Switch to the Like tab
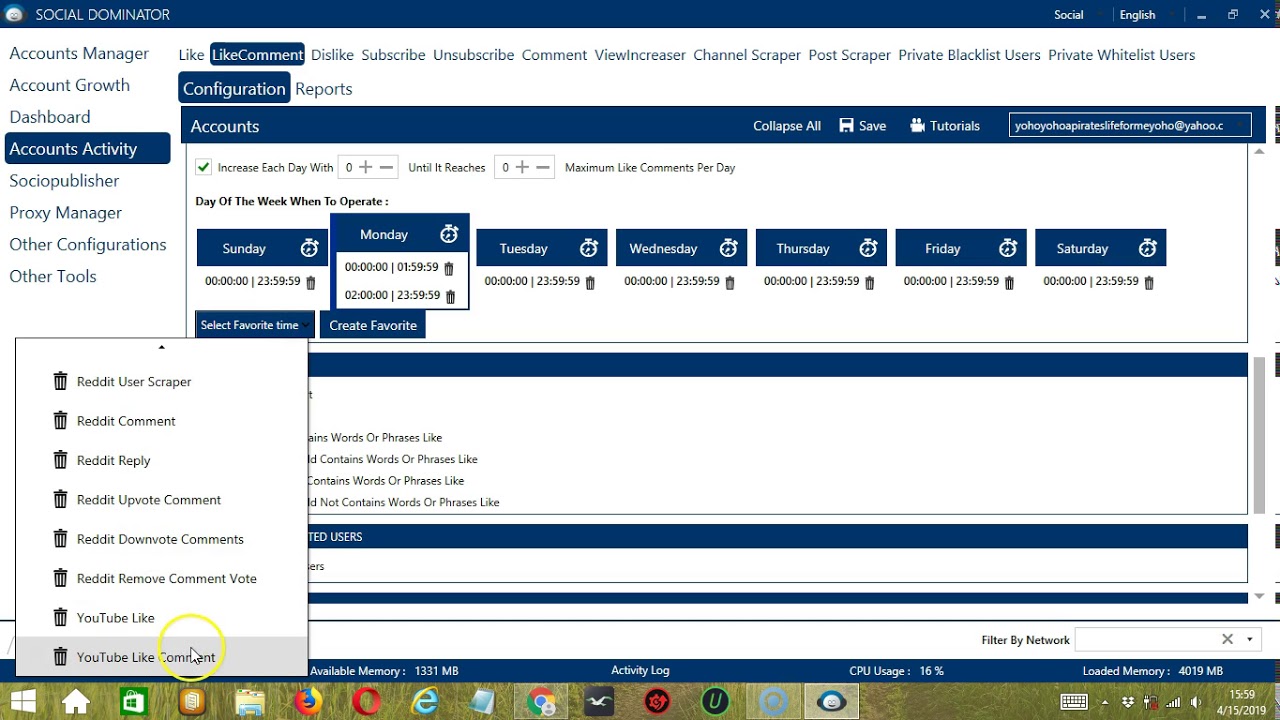The width and height of the screenshot is (1280, 720). click(x=191, y=55)
